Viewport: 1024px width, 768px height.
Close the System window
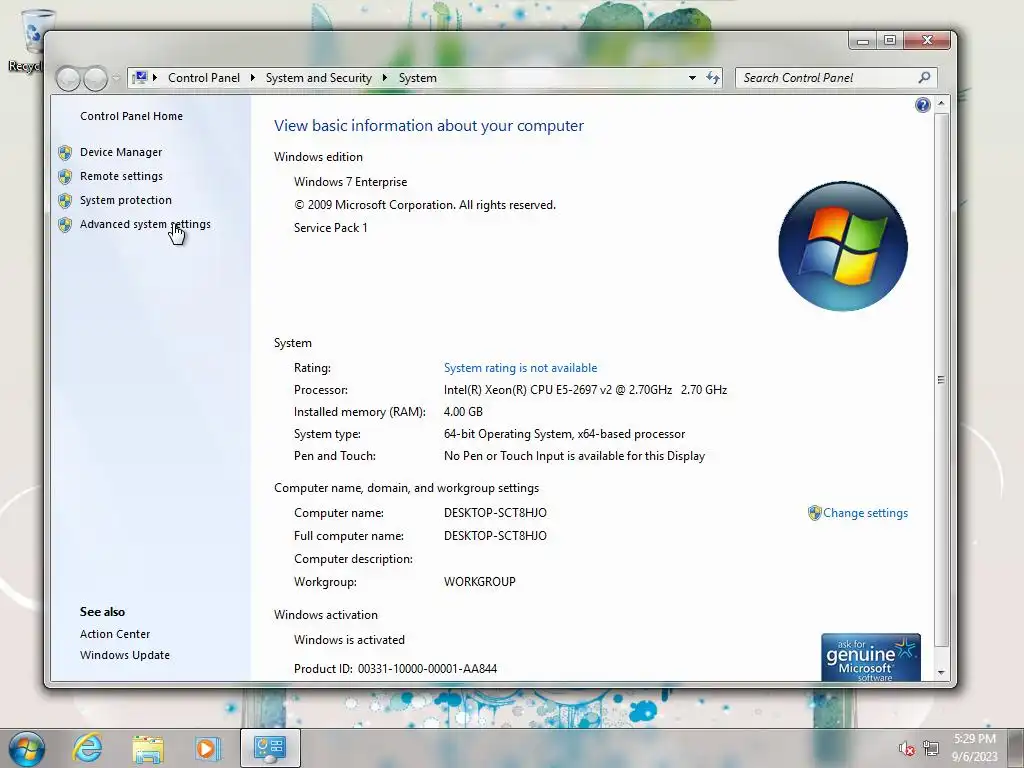pyautogui.click(x=927, y=40)
